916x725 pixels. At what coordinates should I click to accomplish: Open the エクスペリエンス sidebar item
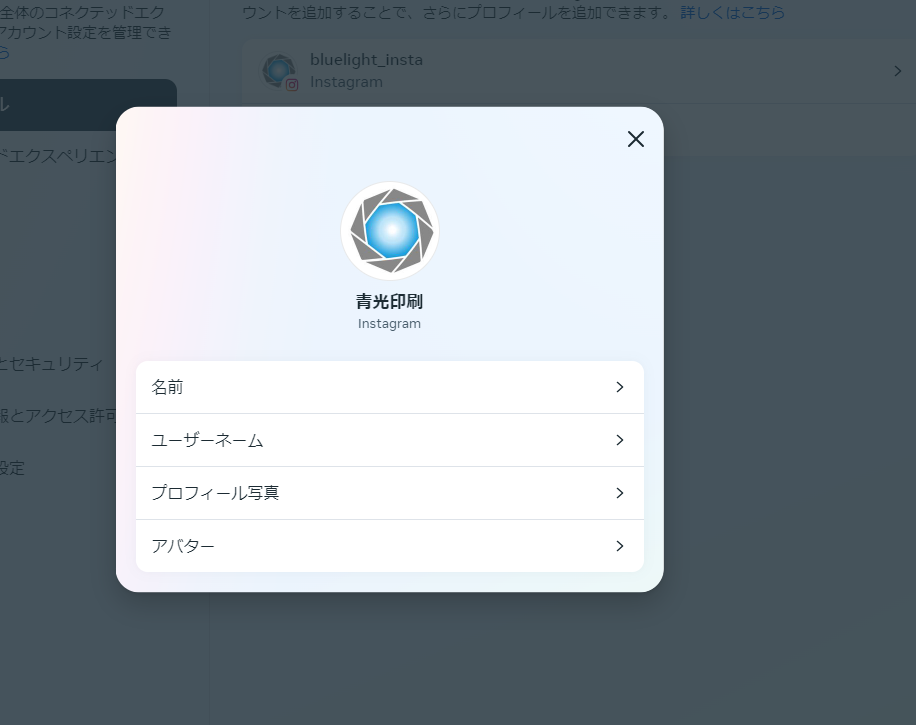coord(60,157)
